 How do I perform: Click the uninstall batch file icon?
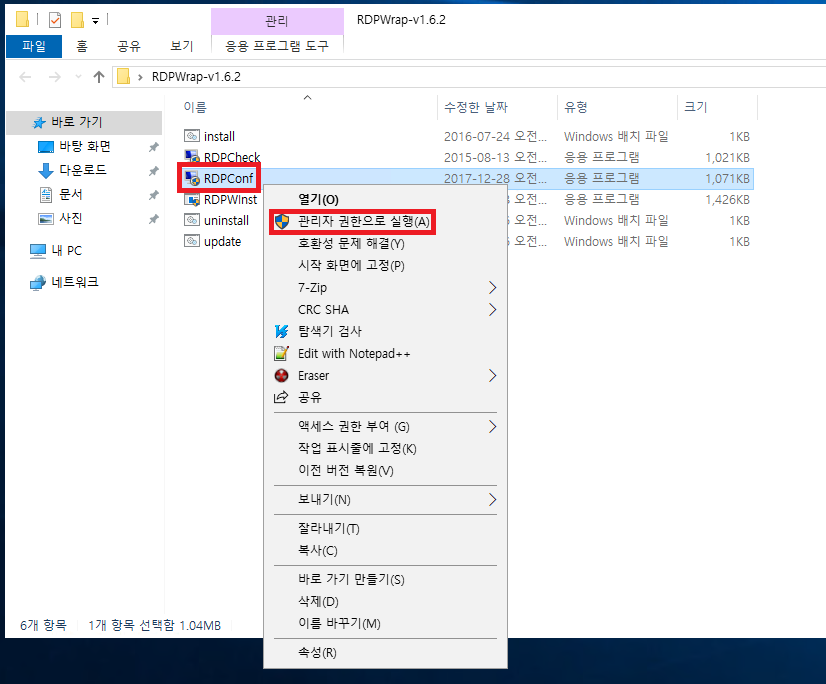pyautogui.click(x=192, y=220)
